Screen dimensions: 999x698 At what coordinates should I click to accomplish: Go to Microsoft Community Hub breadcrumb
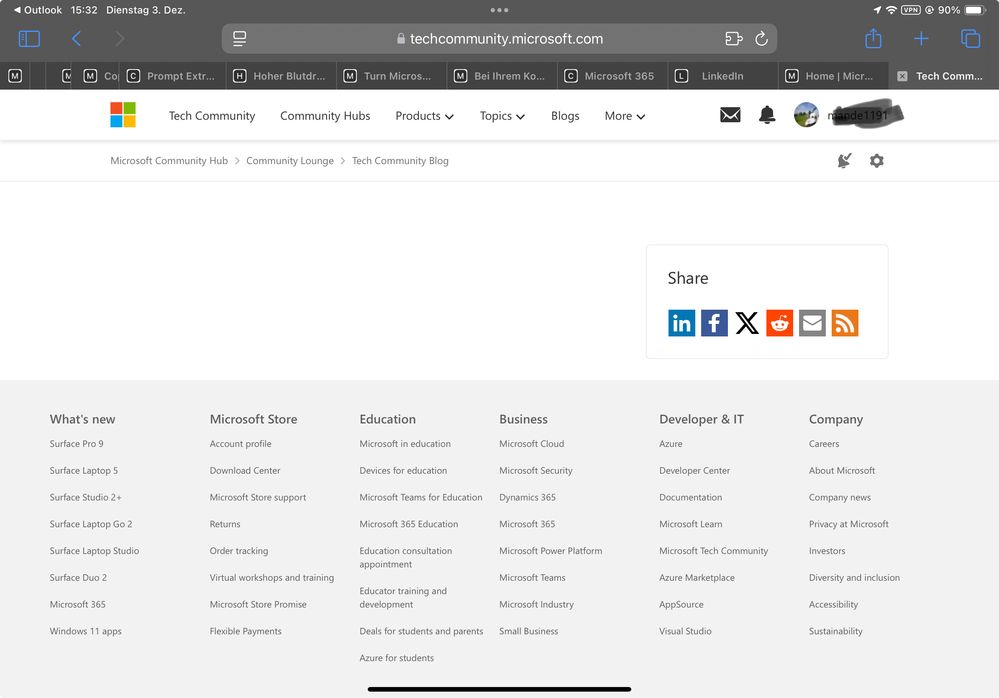click(x=169, y=160)
